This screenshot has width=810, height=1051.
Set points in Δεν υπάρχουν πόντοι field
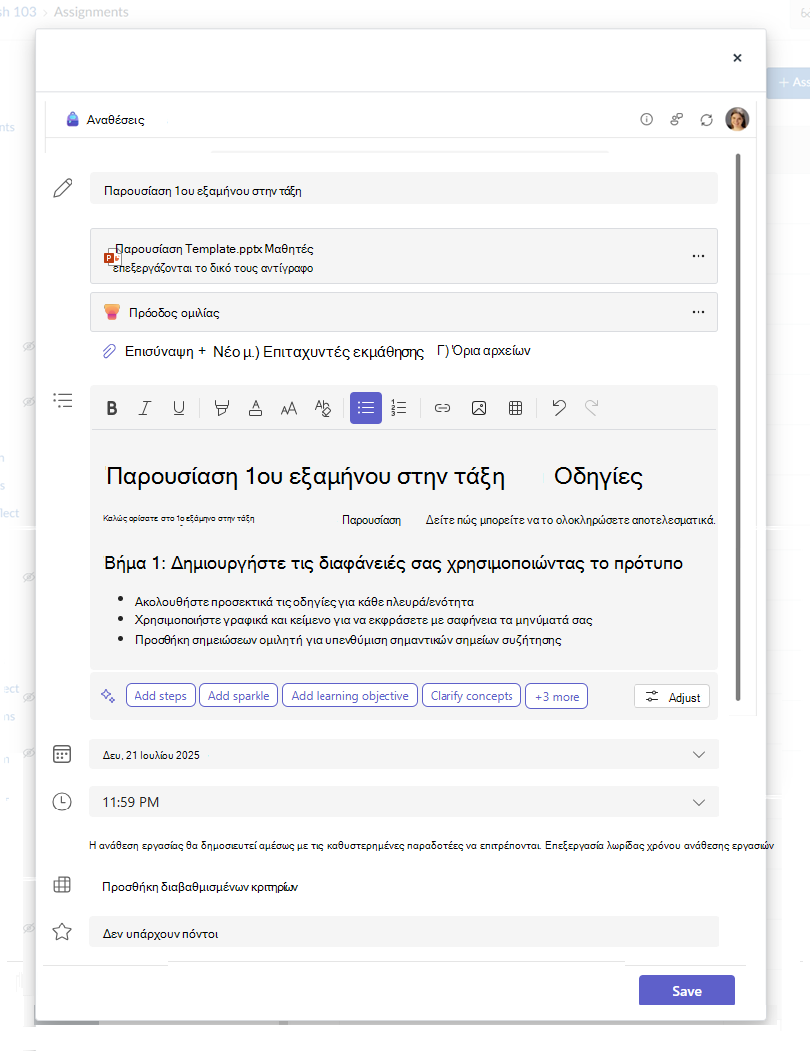click(404, 932)
